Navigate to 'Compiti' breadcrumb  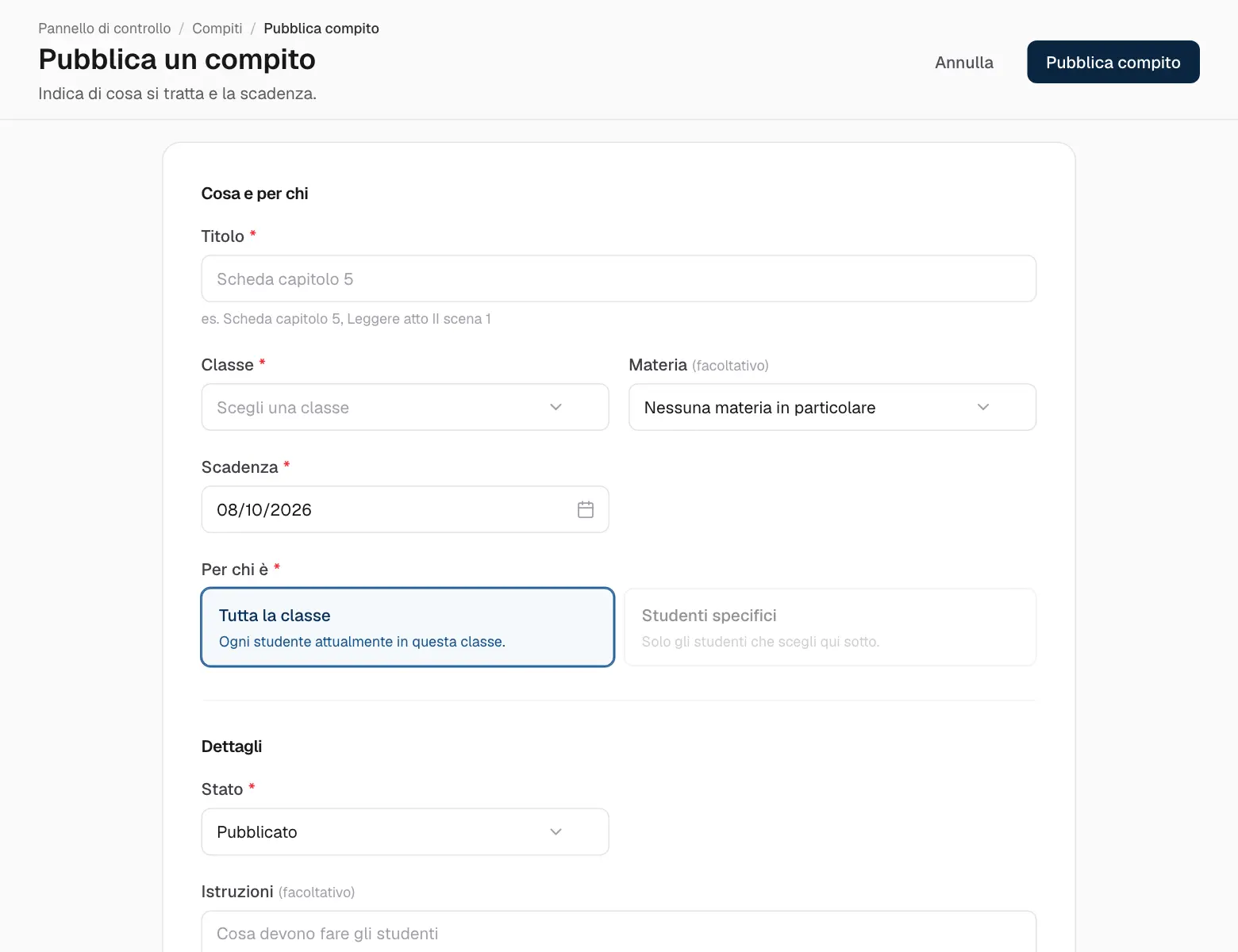pos(217,29)
